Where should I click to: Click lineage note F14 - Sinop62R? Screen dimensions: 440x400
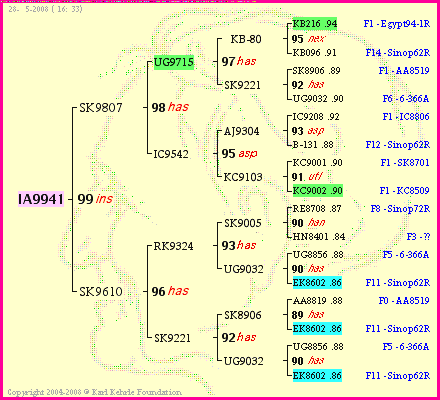pyautogui.click(x=398, y=53)
